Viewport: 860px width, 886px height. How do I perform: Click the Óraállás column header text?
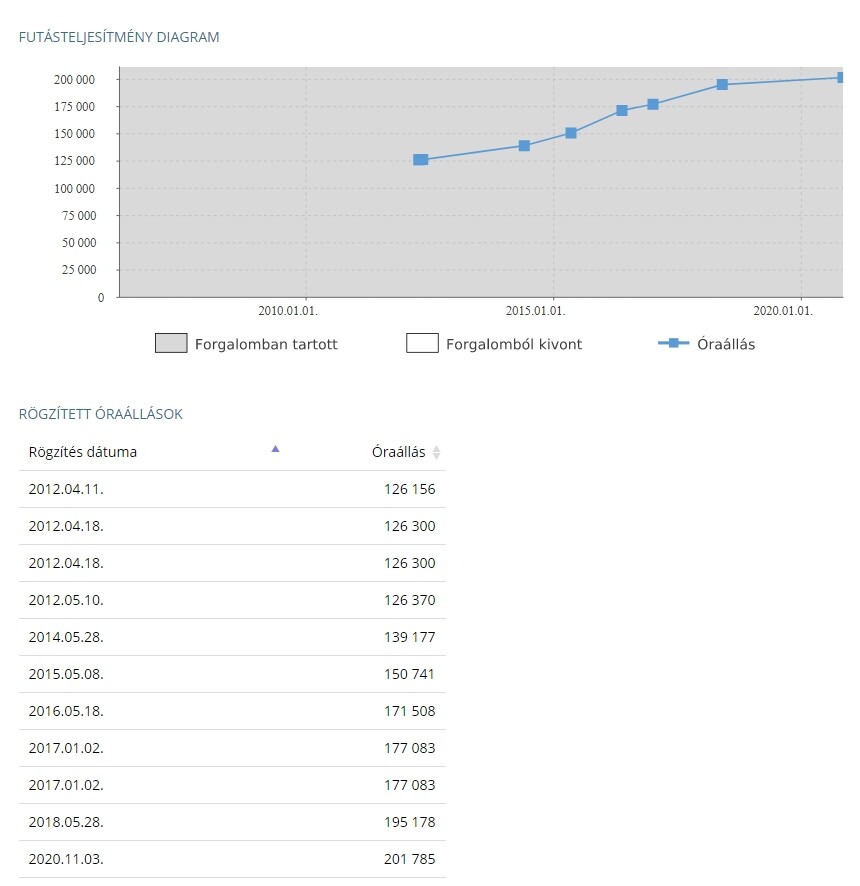coord(398,452)
